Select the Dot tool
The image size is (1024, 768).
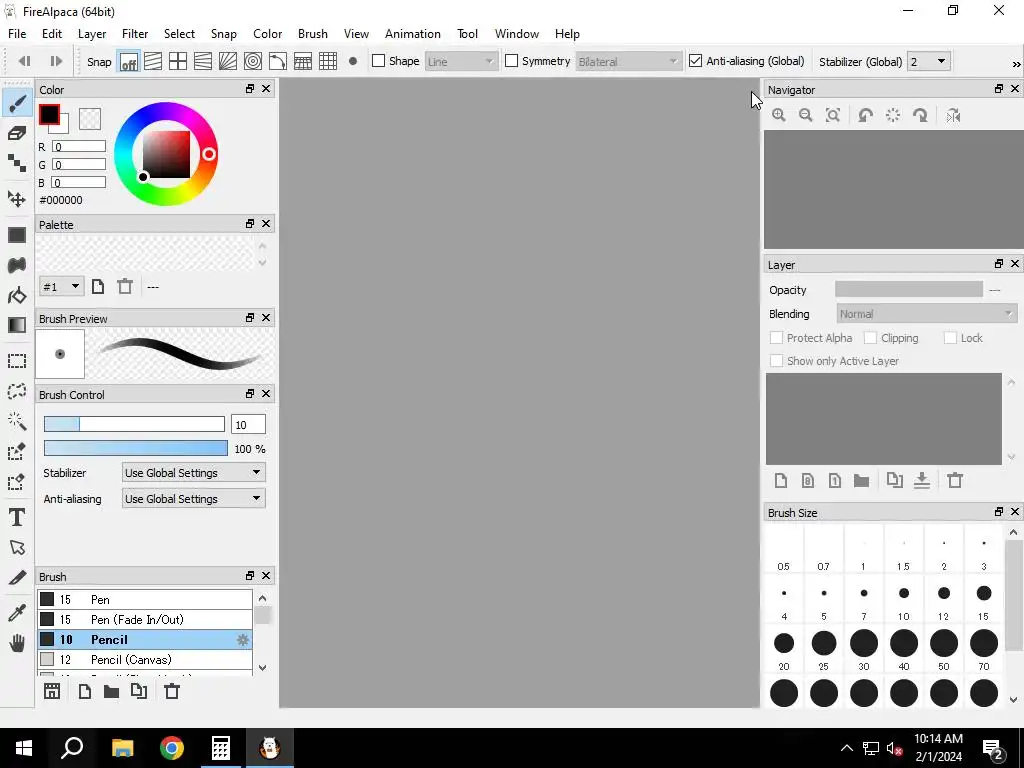pos(17,163)
